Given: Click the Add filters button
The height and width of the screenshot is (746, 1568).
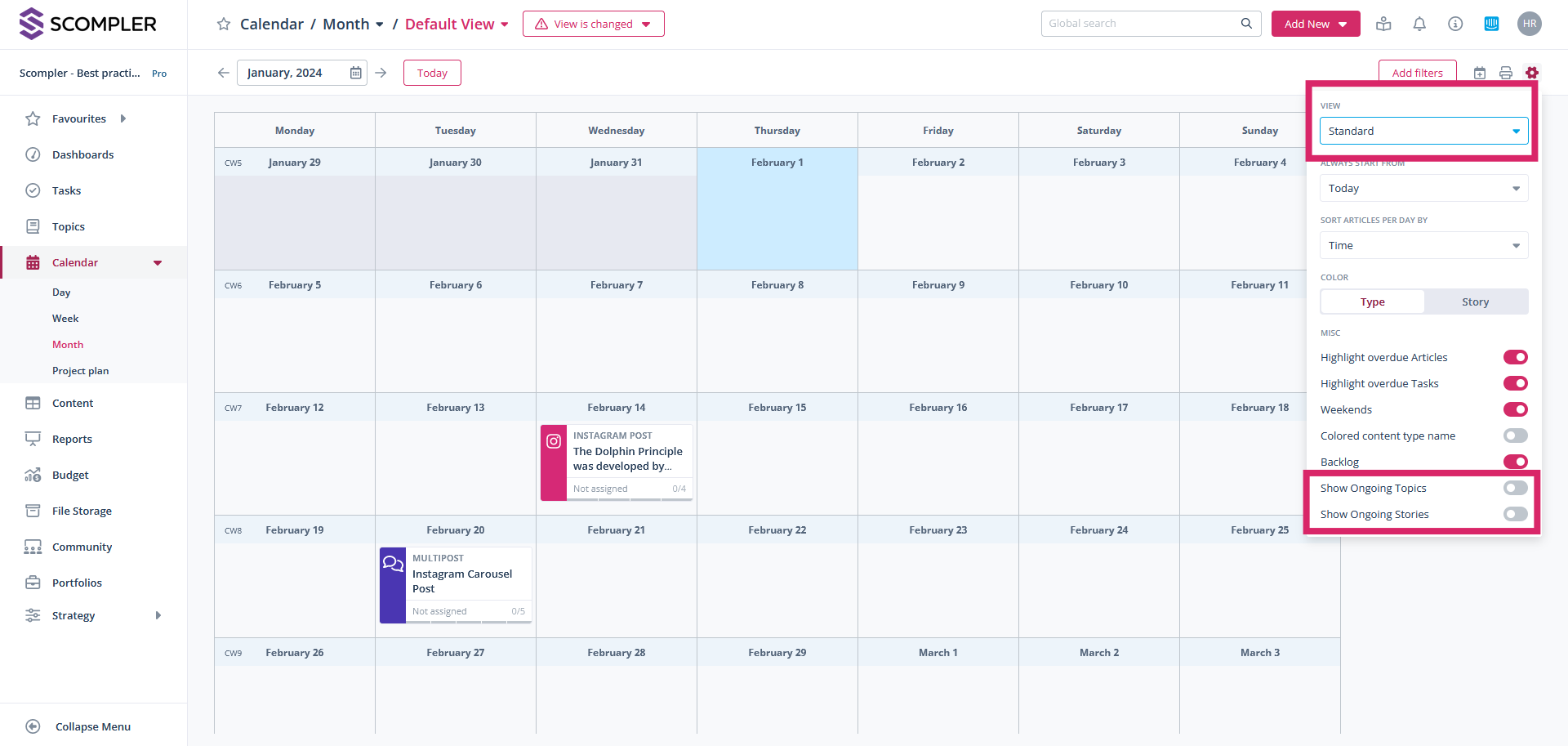Looking at the screenshot, I should (1417, 72).
